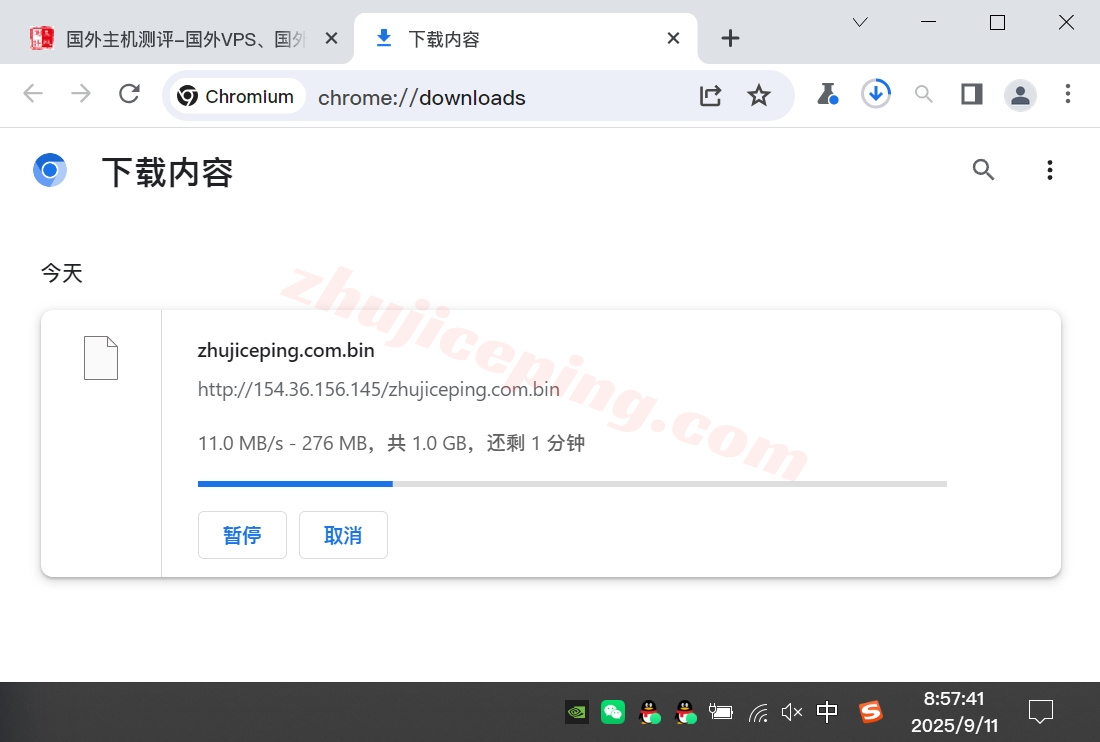
Task: Open Sogou input method tray icon
Action: click(871, 712)
